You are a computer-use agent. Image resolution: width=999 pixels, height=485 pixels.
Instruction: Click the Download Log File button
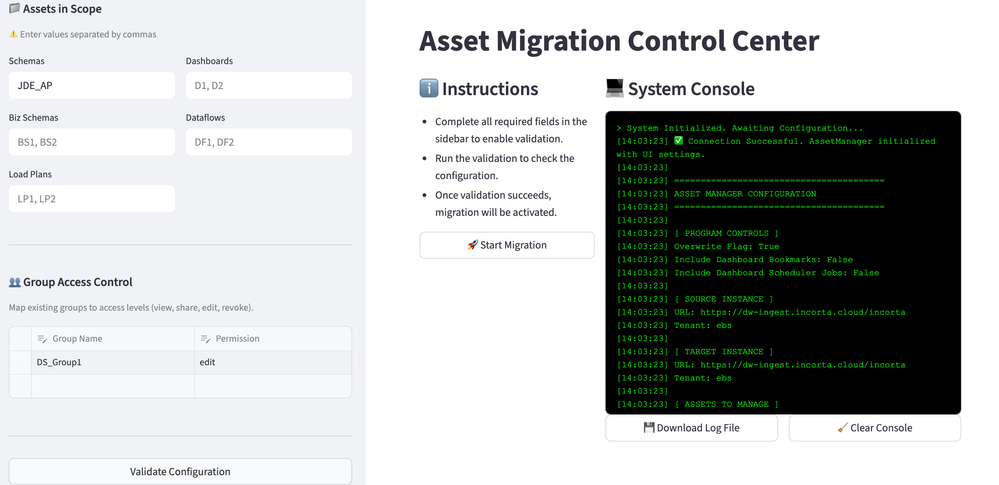tap(691, 428)
